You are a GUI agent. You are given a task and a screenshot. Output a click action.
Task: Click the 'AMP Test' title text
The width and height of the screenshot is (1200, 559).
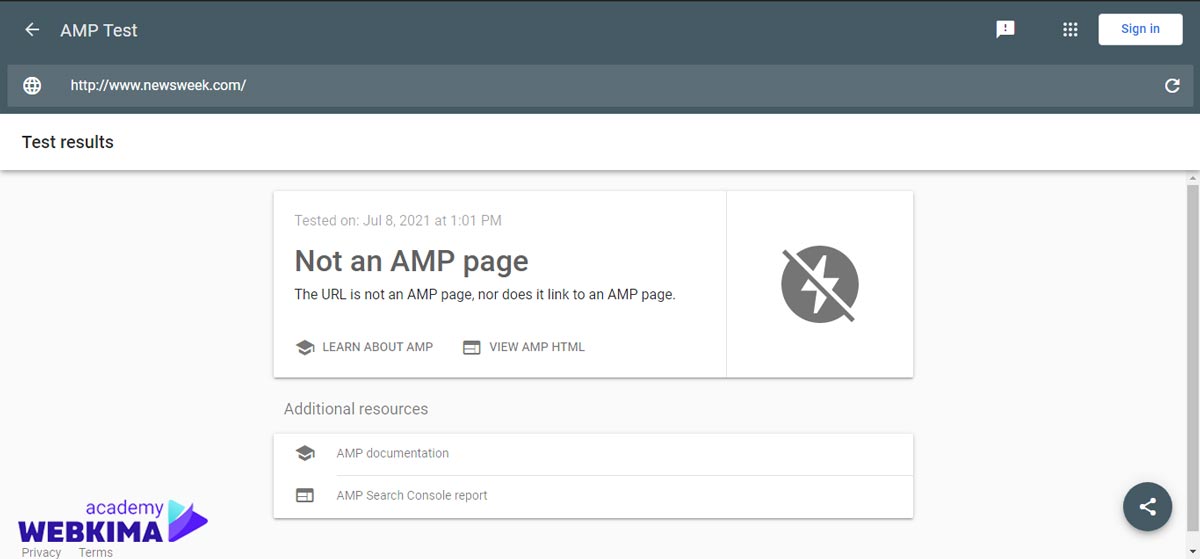pyautogui.click(x=99, y=30)
